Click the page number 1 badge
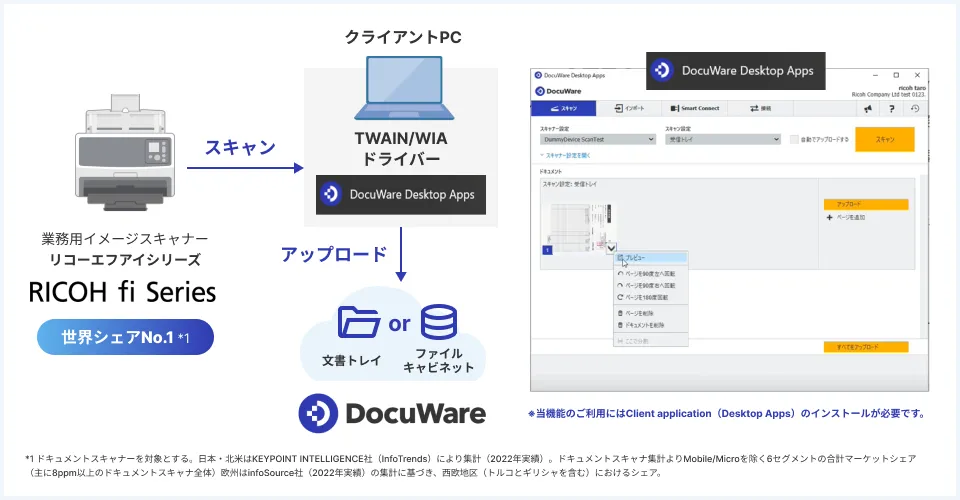960x500 pixels. coord(547,250)
